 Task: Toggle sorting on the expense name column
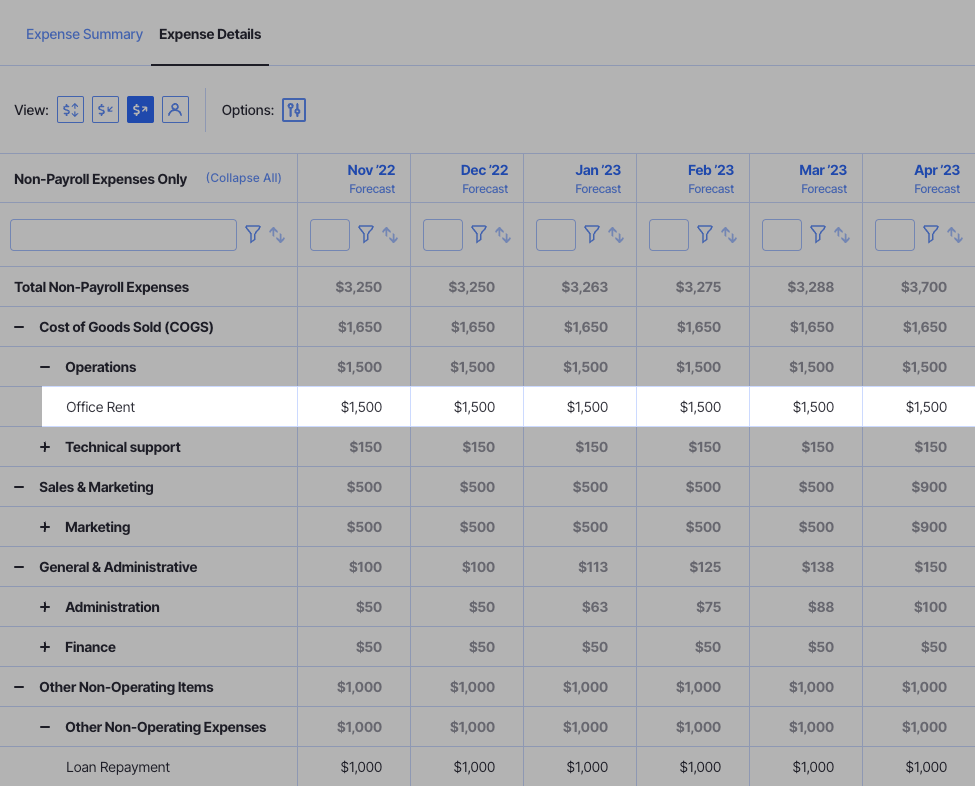[277, 235]
